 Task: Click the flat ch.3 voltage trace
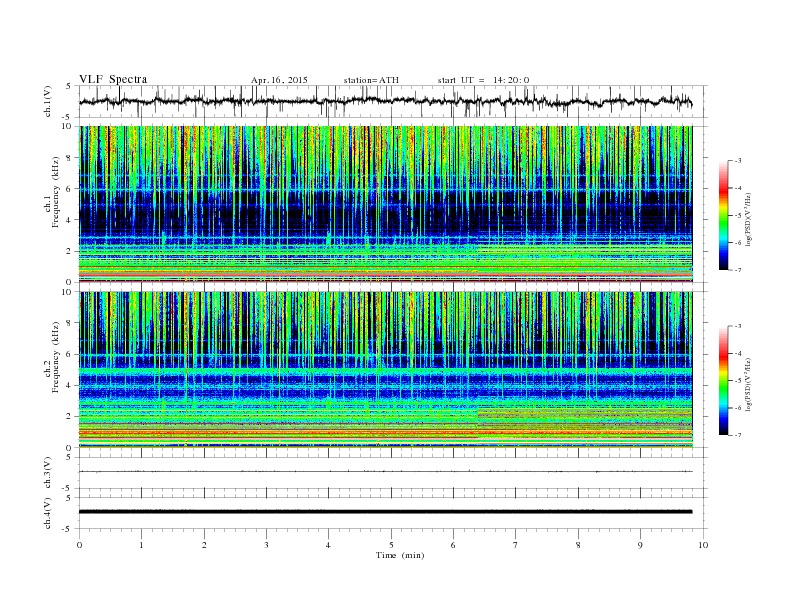385,471
